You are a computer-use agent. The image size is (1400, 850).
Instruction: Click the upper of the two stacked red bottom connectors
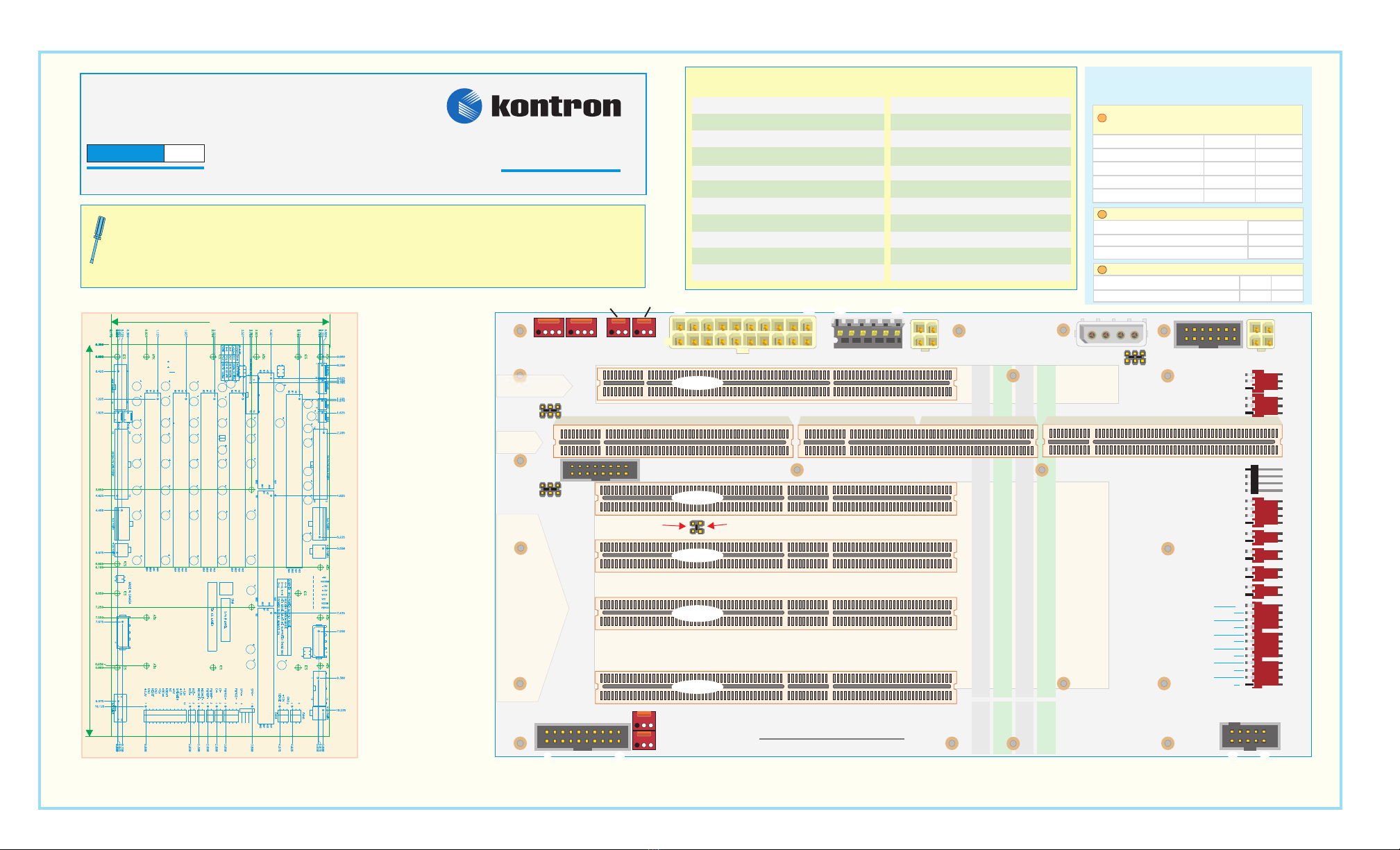click(644, 721)
